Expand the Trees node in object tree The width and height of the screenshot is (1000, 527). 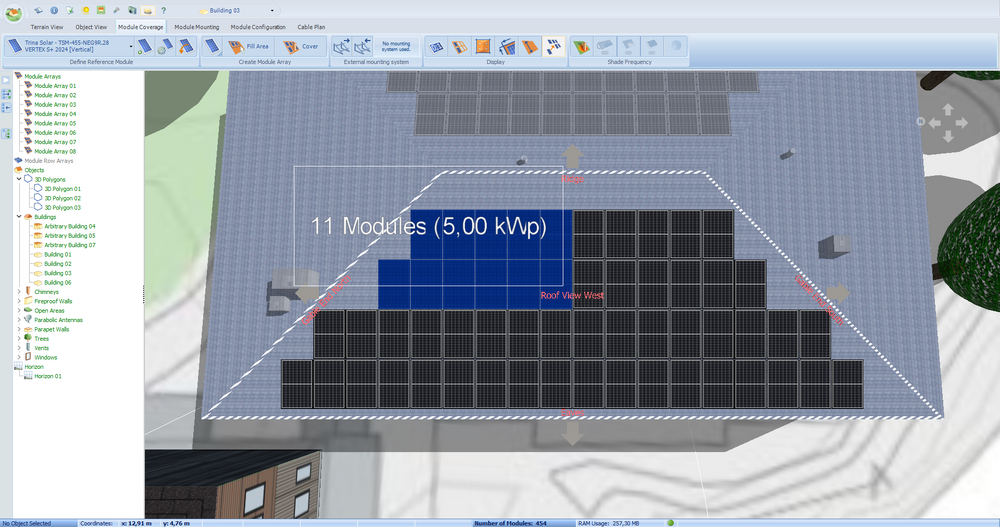(x=20, y=338)
